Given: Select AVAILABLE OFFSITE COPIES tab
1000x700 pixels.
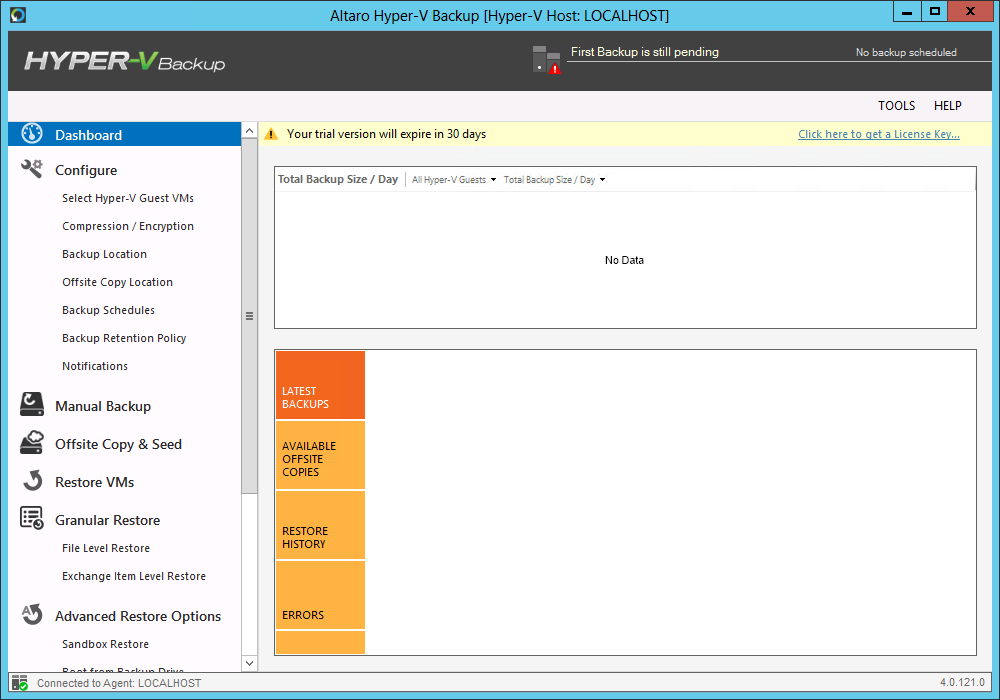Looking at the screenshot, I should point(320,455).
